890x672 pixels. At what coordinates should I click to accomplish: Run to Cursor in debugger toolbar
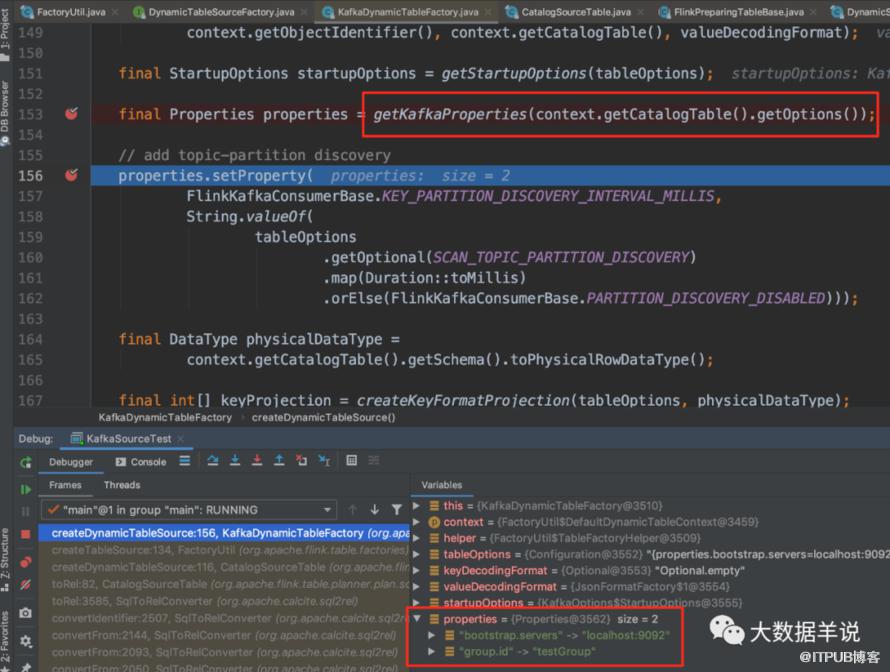click(324, 461)
